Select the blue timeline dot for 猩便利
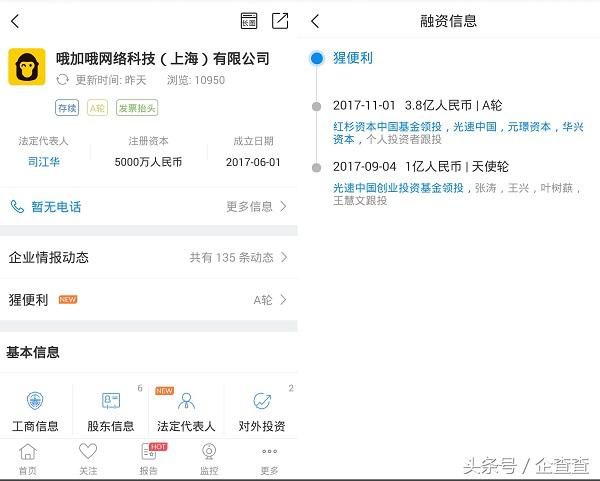The height and width of the screenshot is (481, 600). pos(316,58)
